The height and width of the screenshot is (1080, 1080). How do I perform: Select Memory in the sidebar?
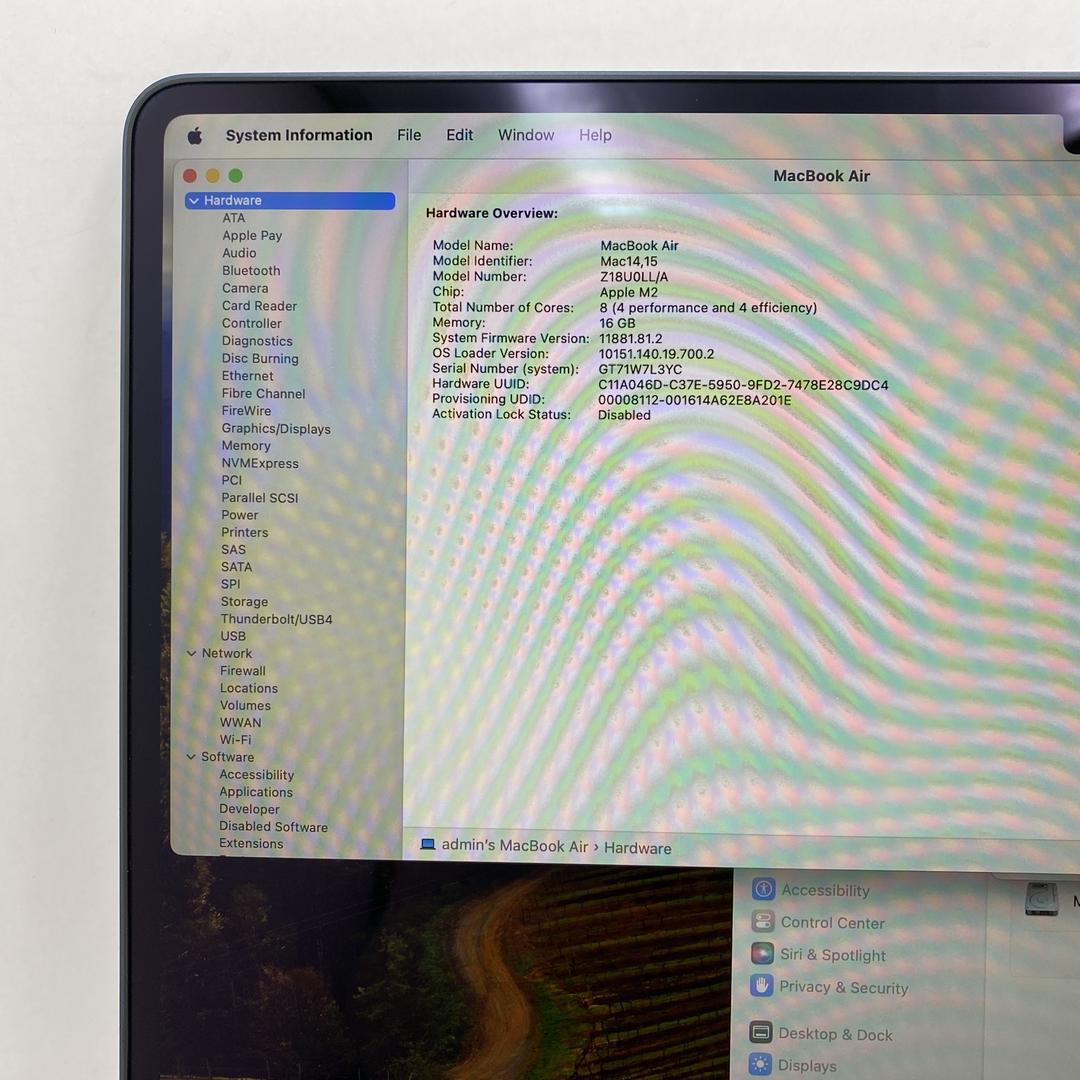245,446
